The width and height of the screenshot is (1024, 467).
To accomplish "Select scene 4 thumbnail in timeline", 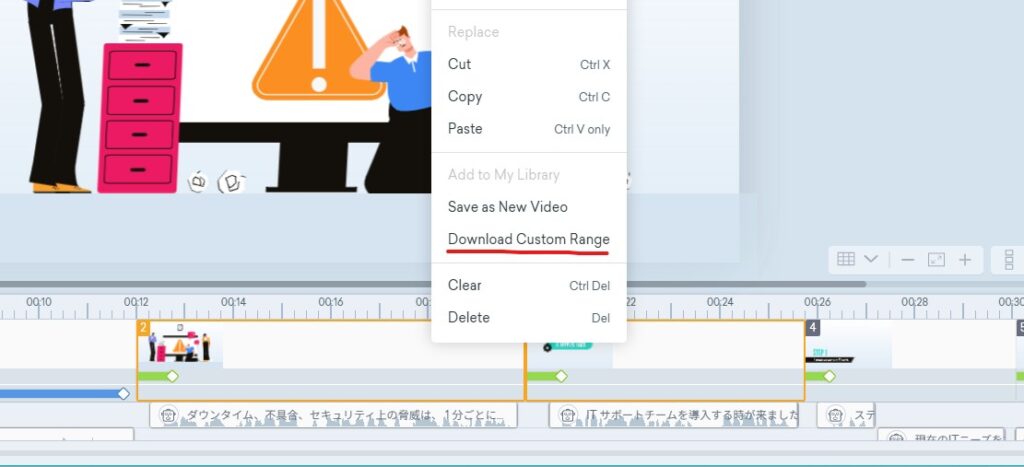I will 848,346.
